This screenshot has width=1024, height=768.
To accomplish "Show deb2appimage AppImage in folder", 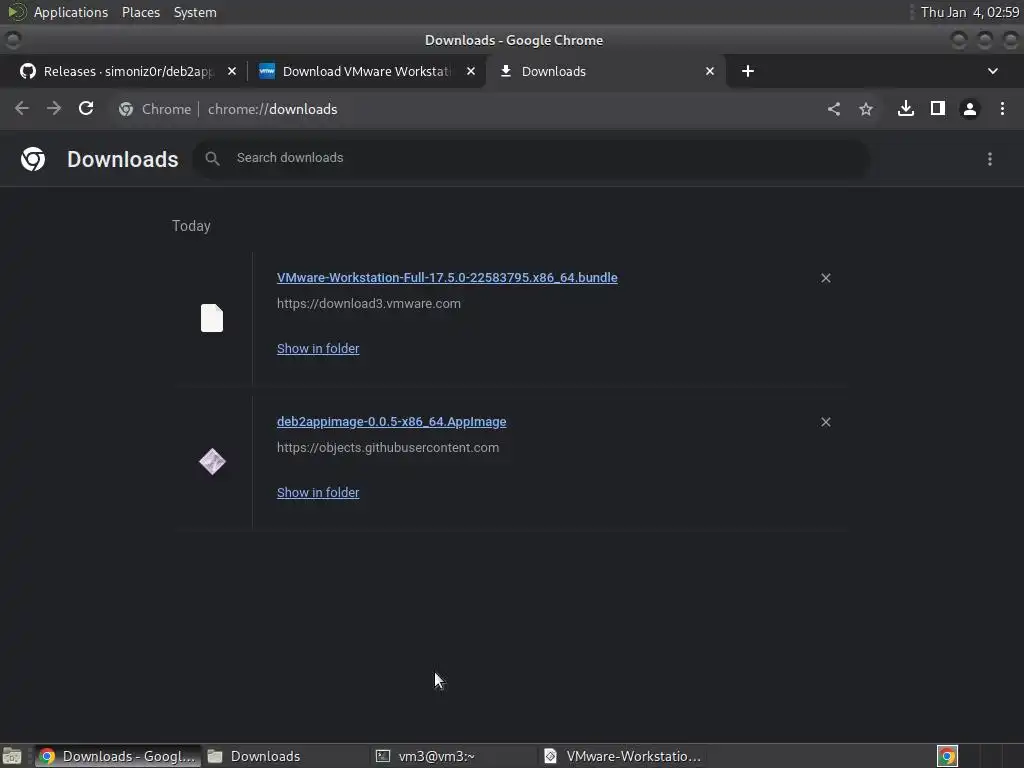I will pyautogui.click(x=318, y=492).
